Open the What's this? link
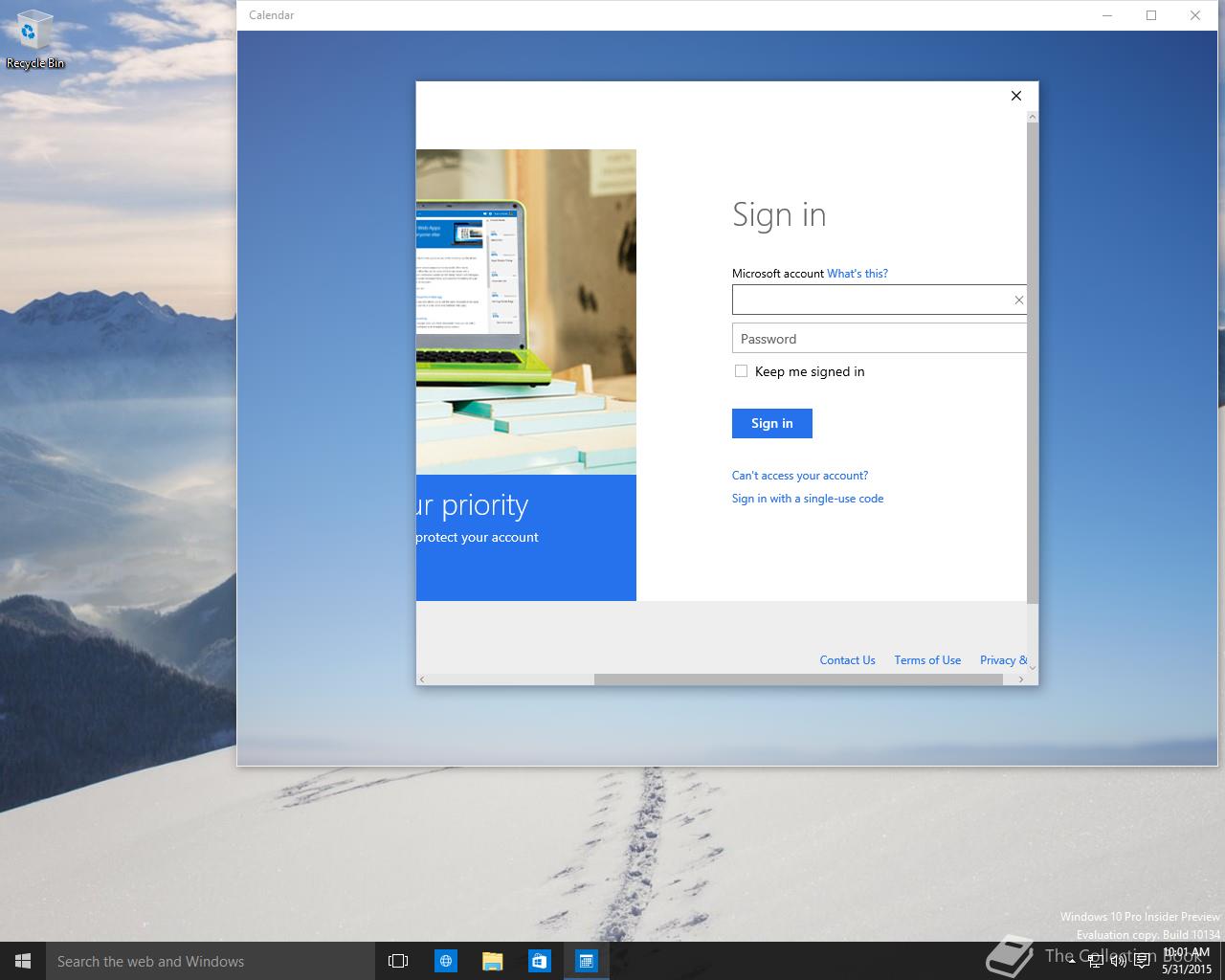 tap(857, 274)
